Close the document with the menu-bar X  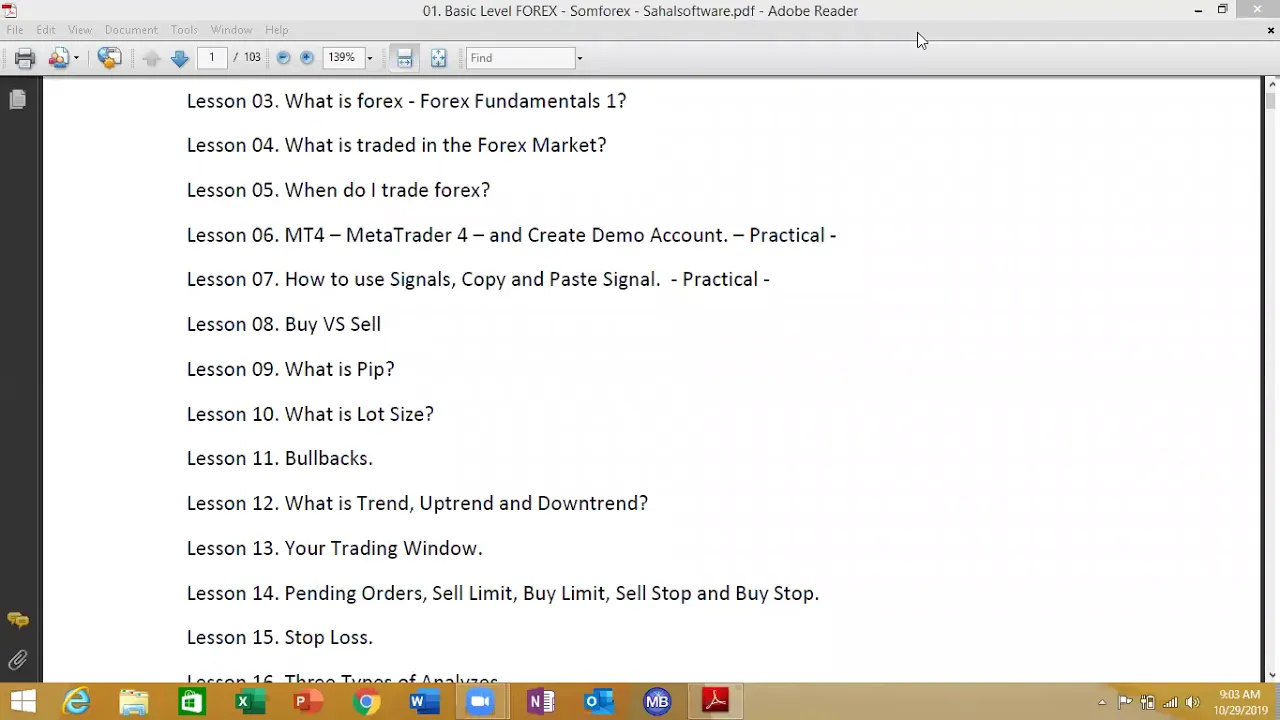pyautogui.click(x=1271, y=31)
